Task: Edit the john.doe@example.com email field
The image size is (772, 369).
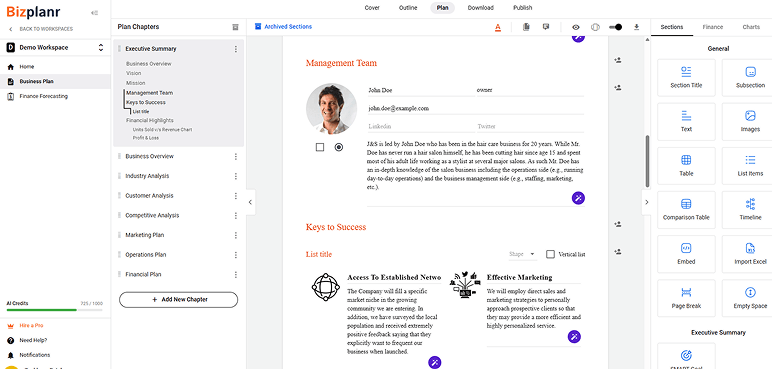Action: click(x=476, y=108)
